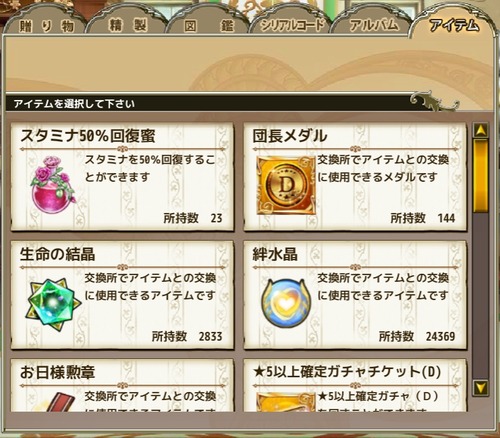Click the golden gacha ticket icon
This screenshot has height=438, width=500.
pyautogui.click(x=286, y=402)
